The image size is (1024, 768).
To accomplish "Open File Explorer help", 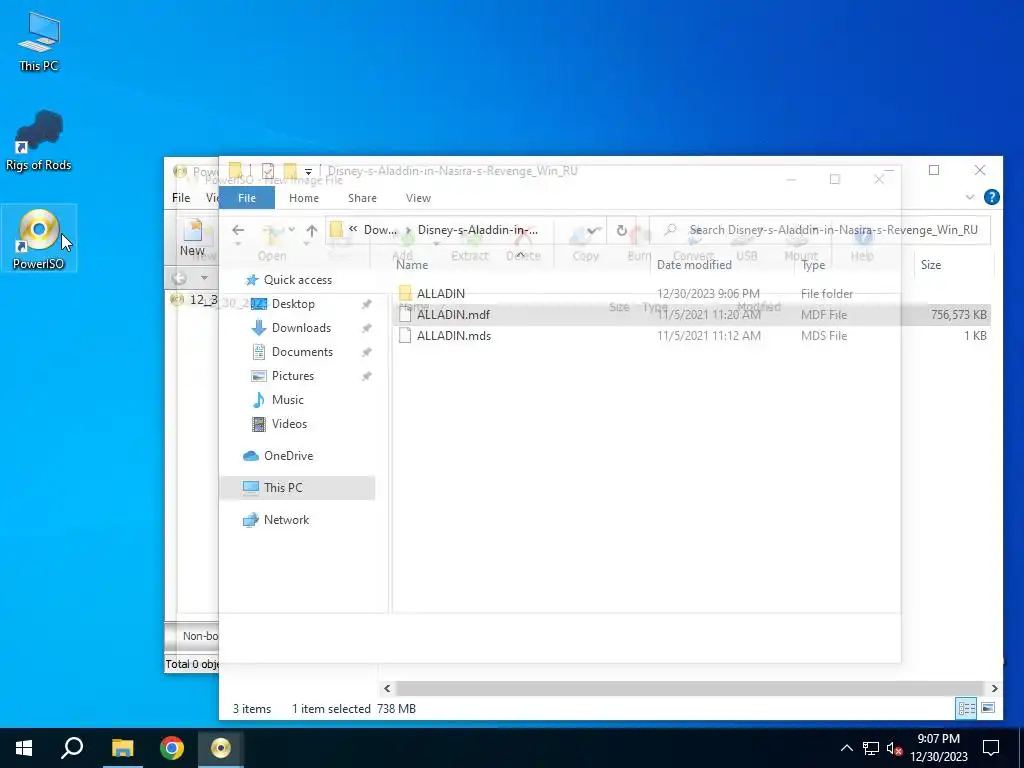I will pos(991,197).
